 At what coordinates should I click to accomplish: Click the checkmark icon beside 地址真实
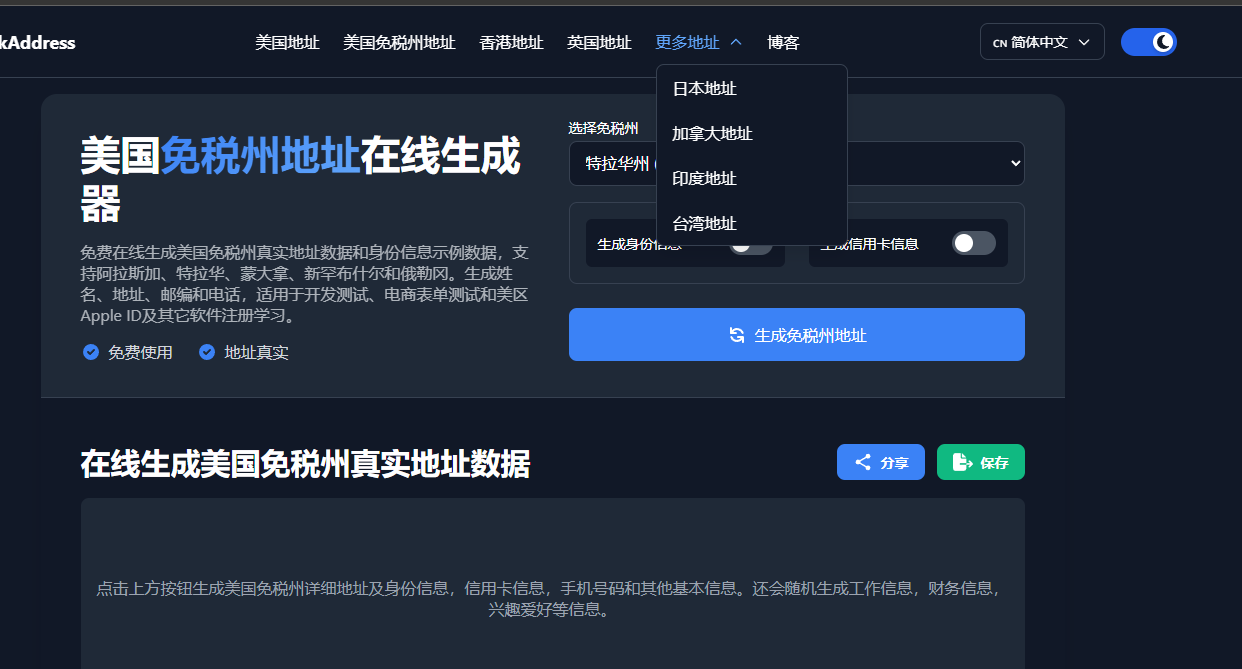207,352
